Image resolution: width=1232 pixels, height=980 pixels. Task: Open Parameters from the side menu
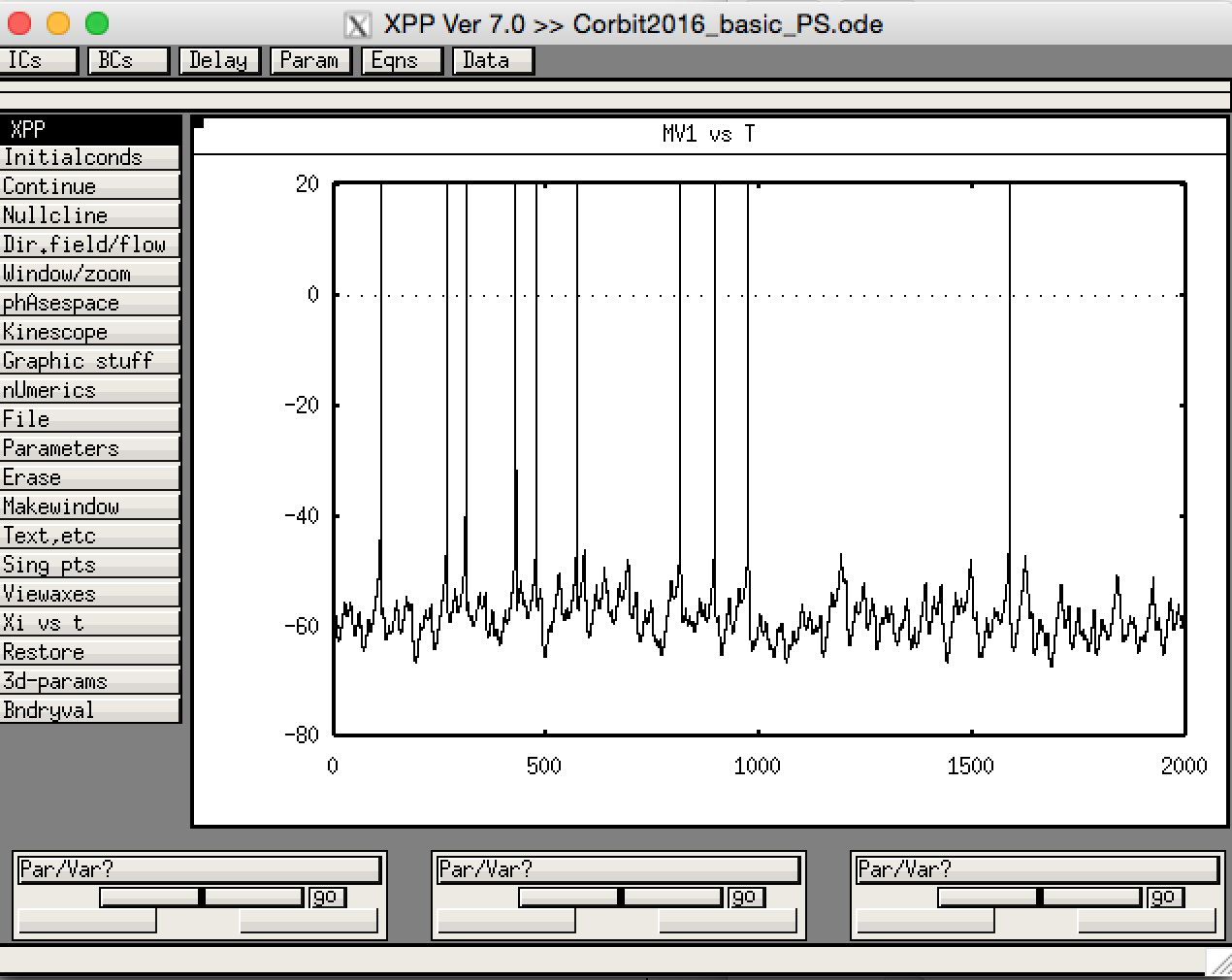[90, 448]
